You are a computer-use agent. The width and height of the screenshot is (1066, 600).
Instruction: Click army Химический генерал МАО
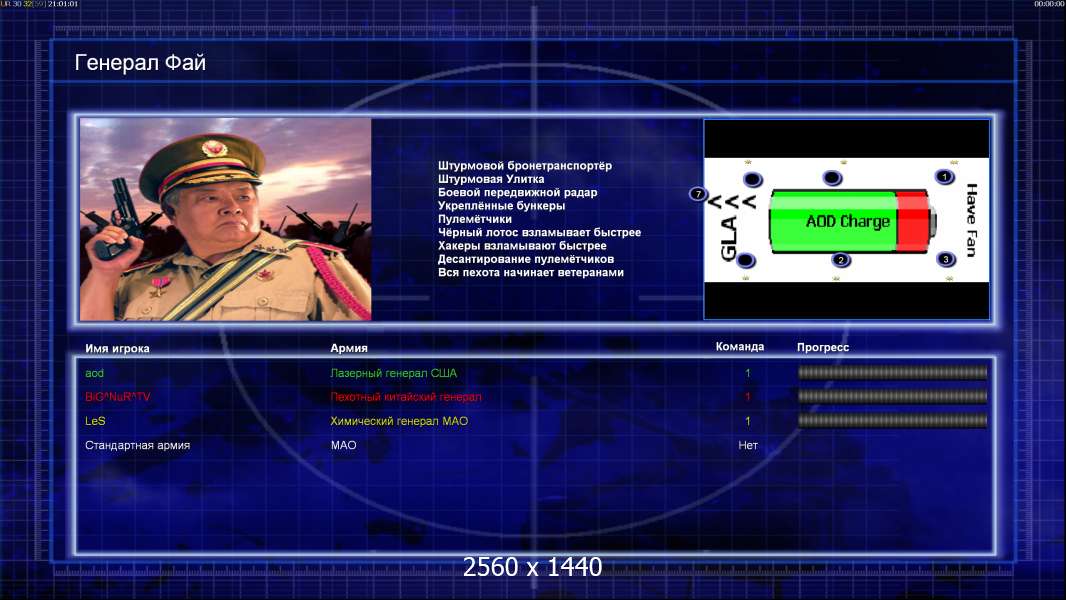pyautogui.click(x=399, y=421)
